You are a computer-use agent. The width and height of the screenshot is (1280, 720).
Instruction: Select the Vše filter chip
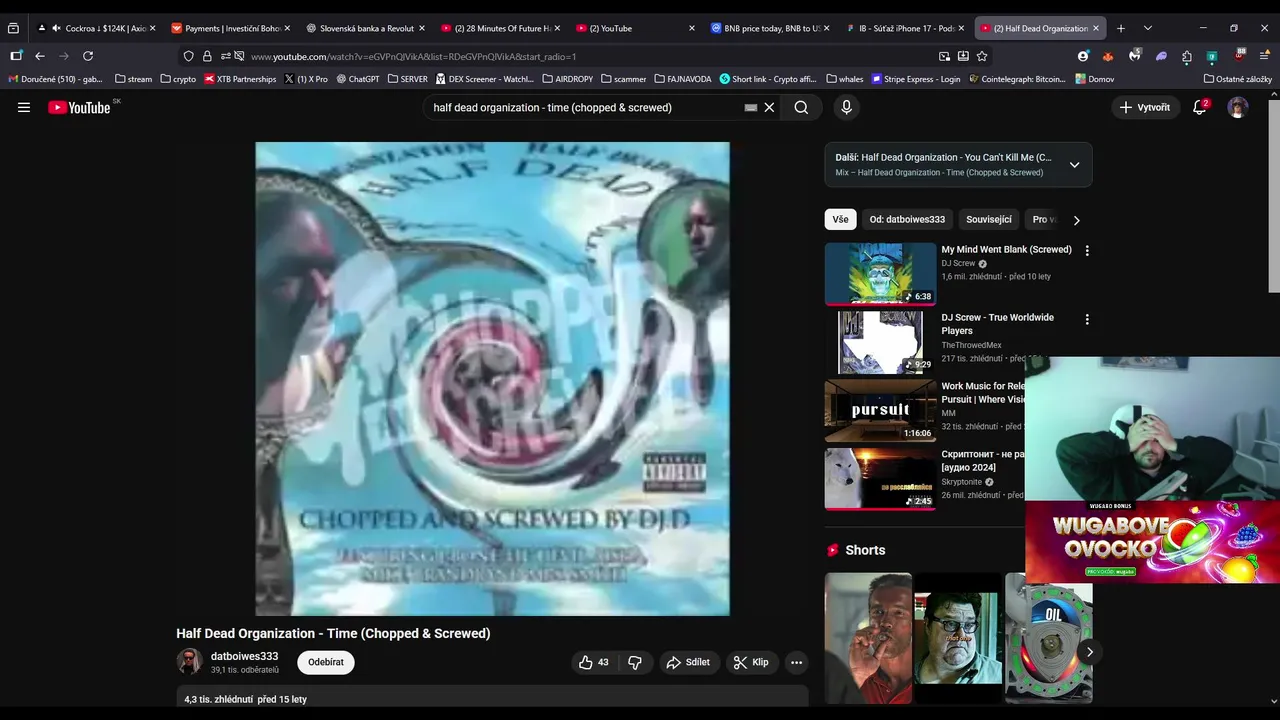click(x=840, y=219)
